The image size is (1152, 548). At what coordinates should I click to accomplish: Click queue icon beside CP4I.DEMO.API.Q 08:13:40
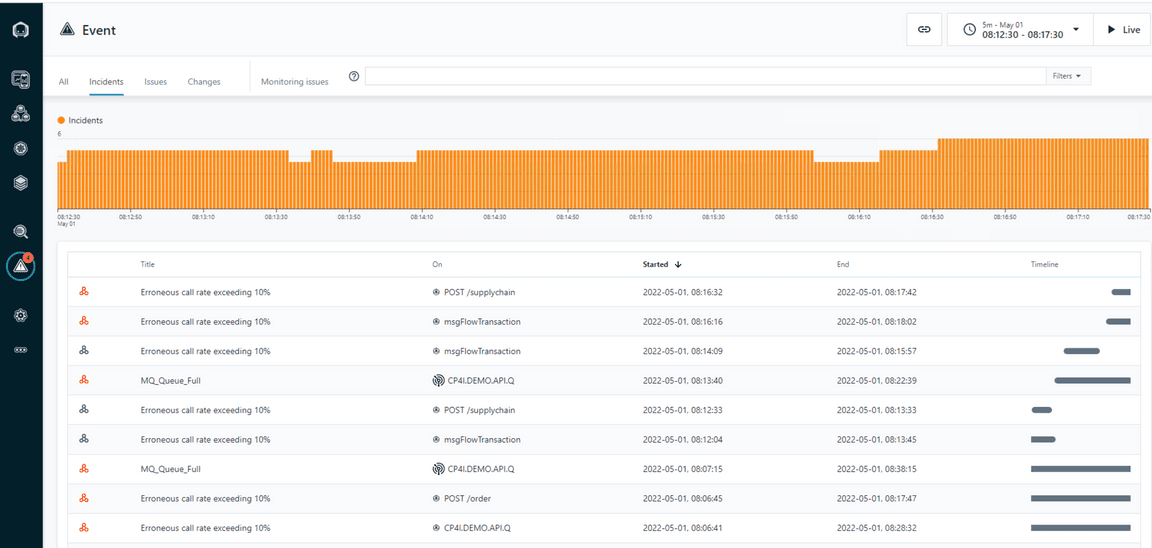(437, 381)
